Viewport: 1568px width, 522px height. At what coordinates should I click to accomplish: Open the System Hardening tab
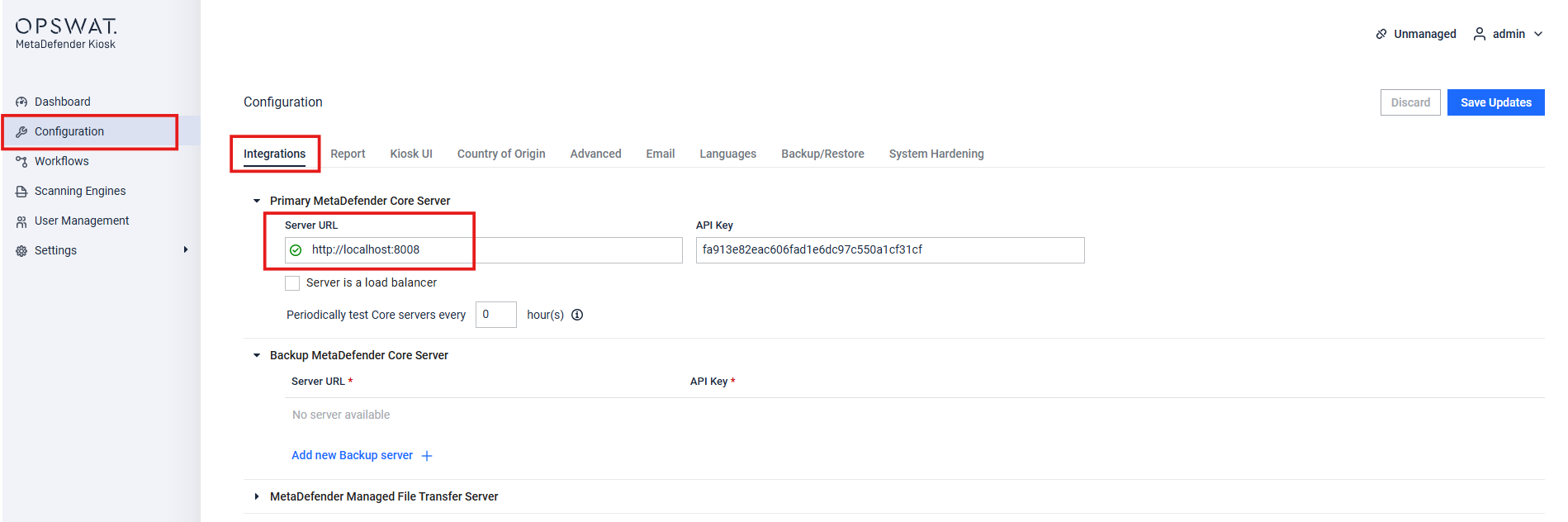point(936,154)
